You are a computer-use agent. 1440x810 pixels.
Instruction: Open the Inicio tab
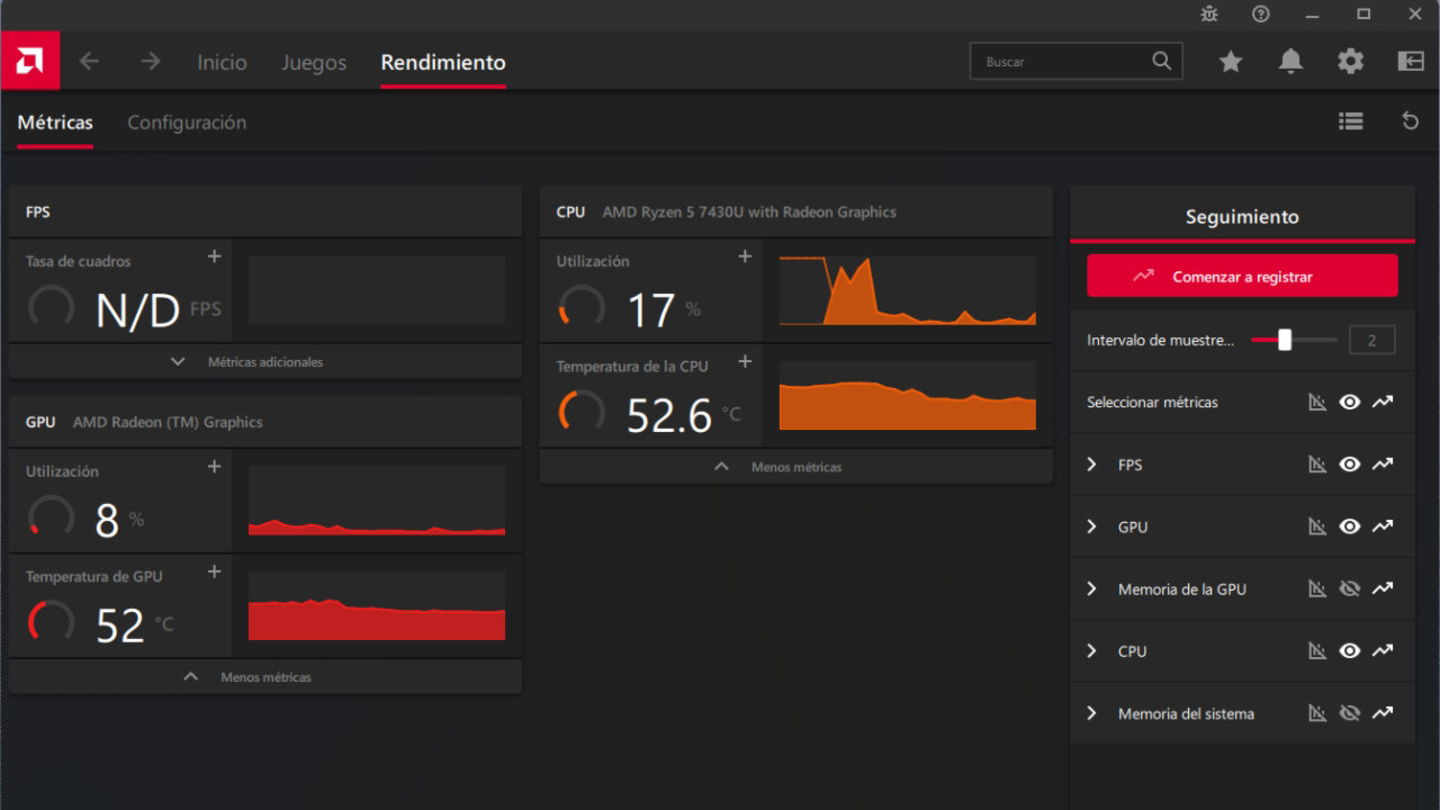pyautogui.click(x=222, y=62)
